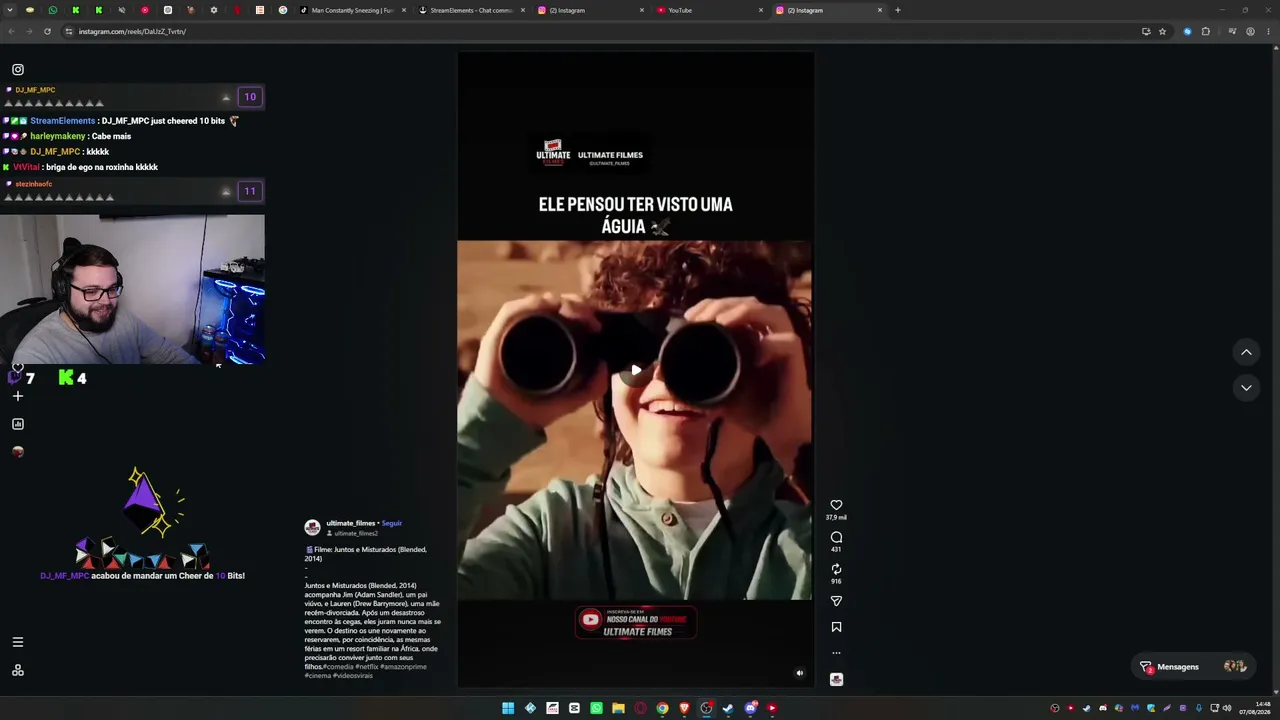The image size is (1280, 720).
Task: Click the #netflix hashtag in caption
Action: coord(366,667)
